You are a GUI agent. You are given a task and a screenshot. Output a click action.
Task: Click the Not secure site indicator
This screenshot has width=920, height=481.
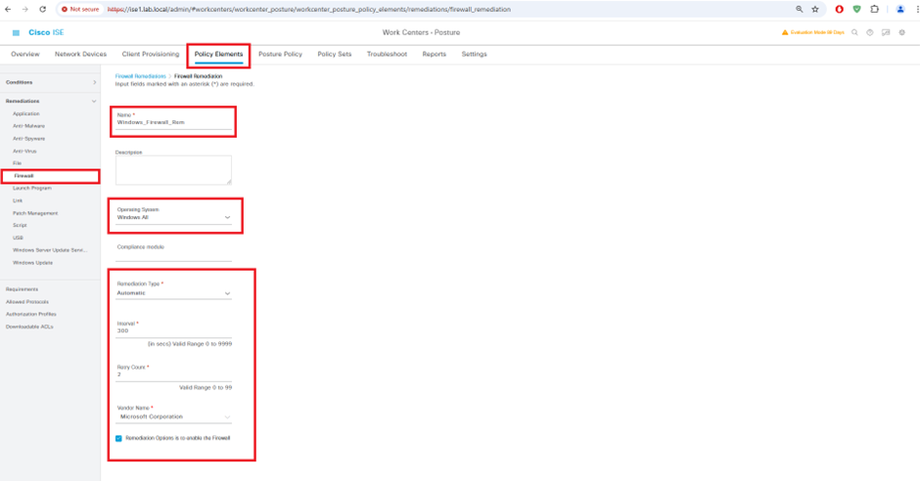(80, 9)
